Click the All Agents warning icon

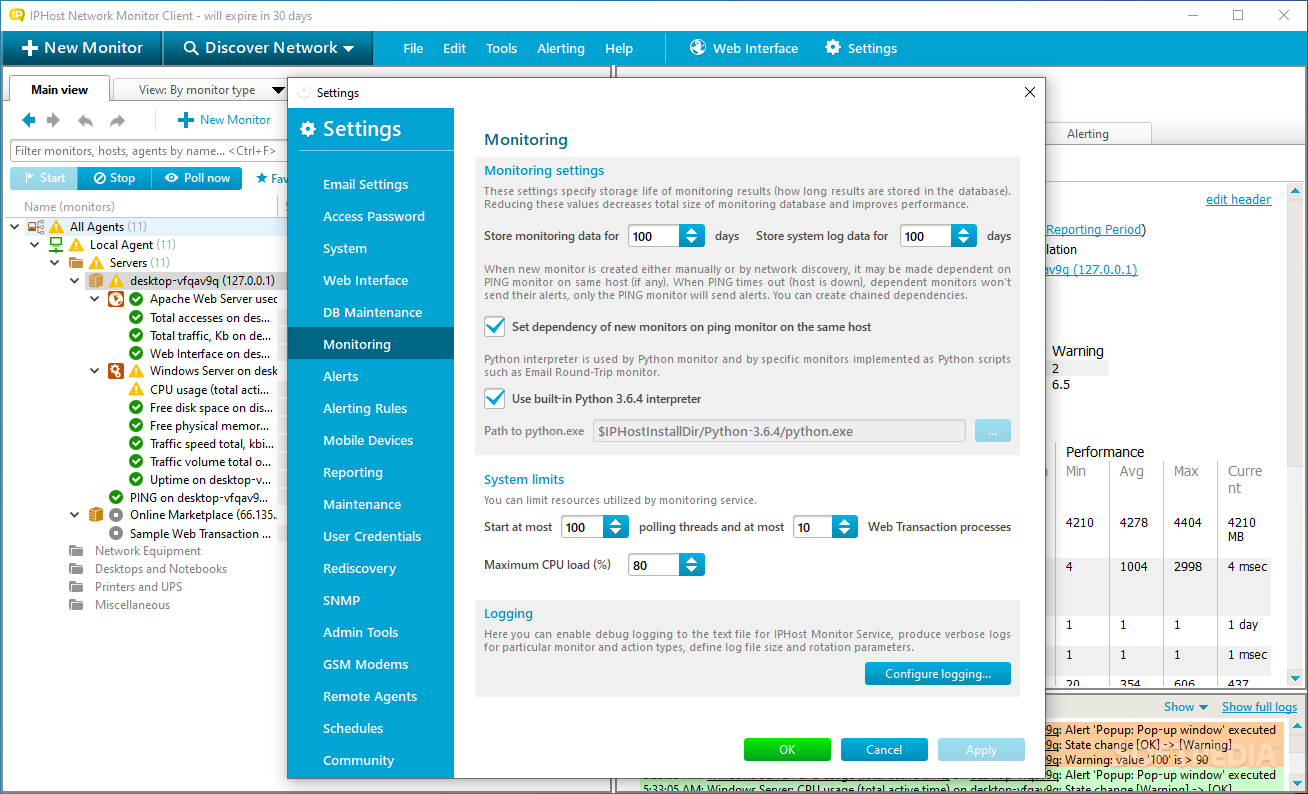click(56, 227)
